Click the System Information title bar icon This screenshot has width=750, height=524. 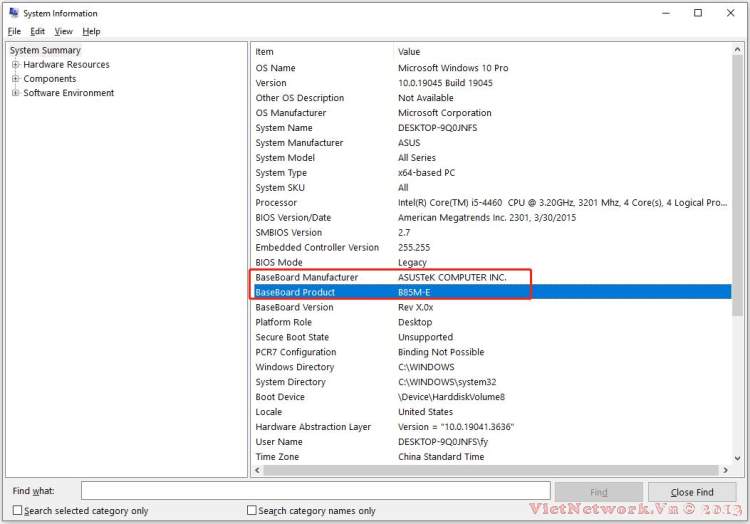pos(12,13)
